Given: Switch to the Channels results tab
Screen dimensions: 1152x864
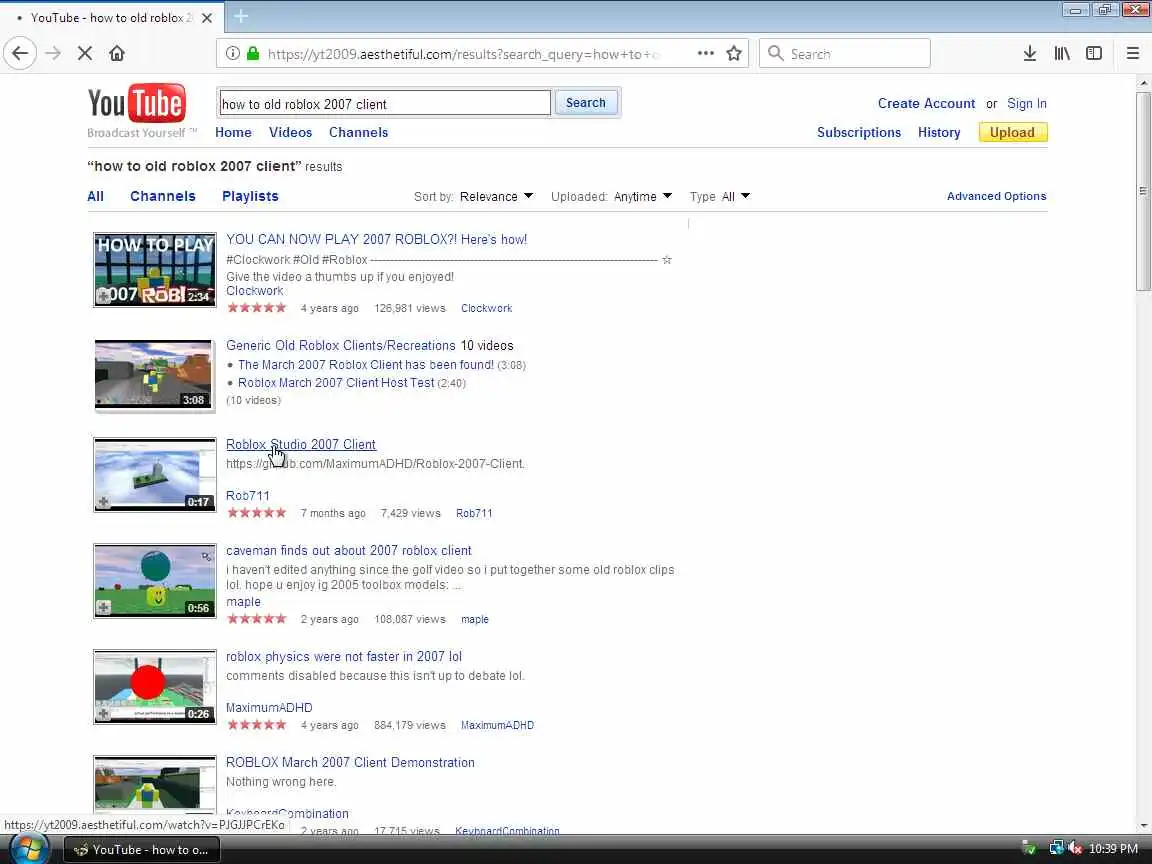Looking at the screenshot, I should (x=162, y=196).
